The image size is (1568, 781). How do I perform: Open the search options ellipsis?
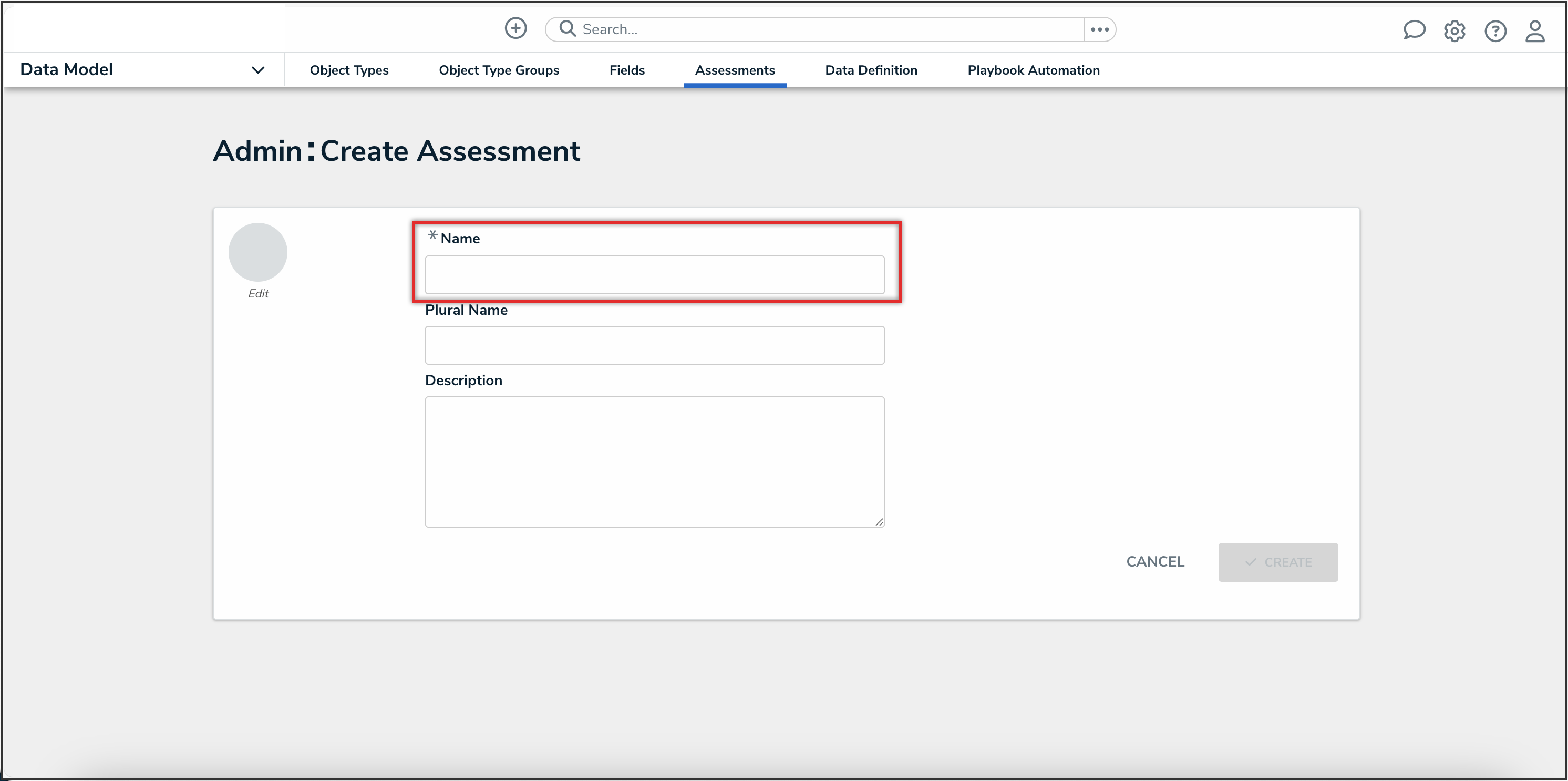click(x=1099, y=29)
